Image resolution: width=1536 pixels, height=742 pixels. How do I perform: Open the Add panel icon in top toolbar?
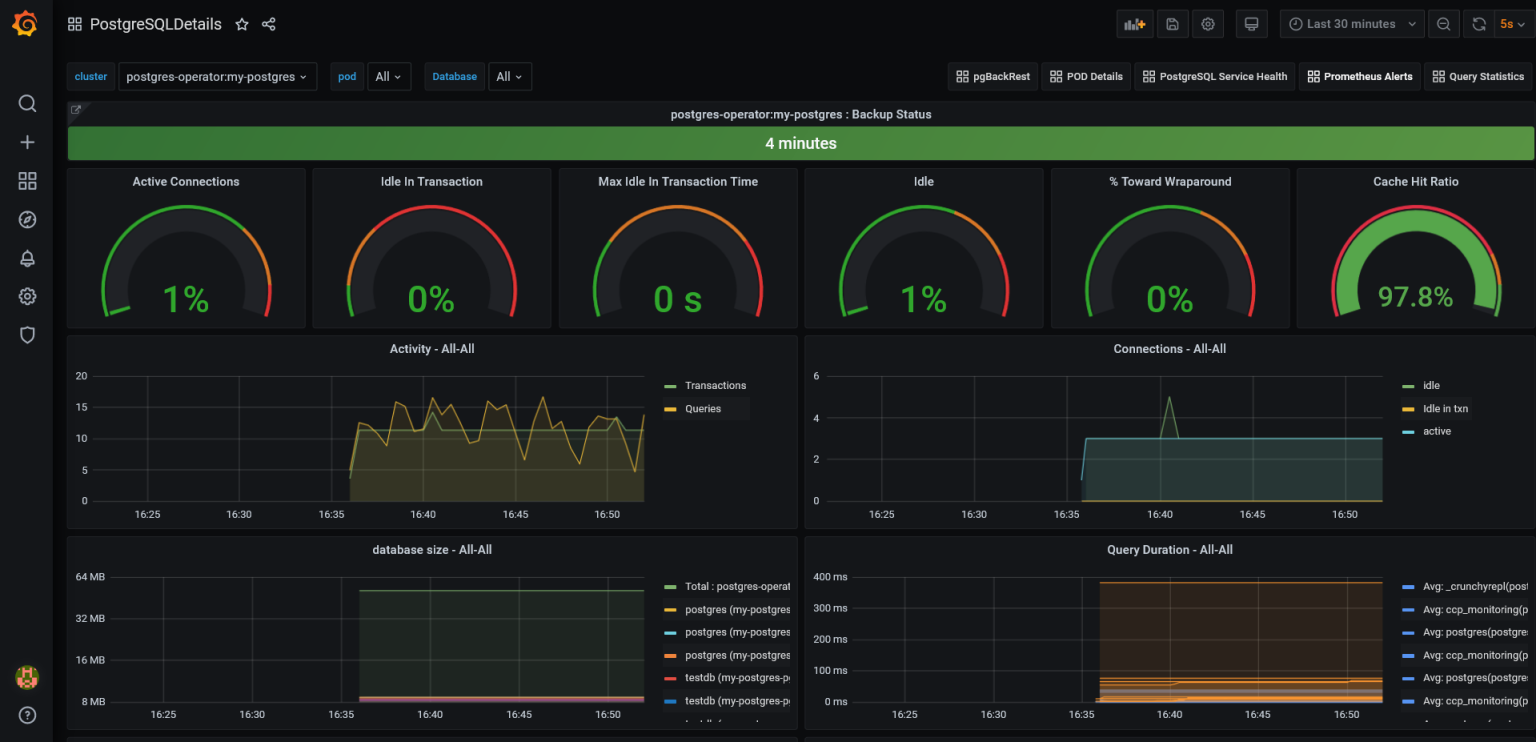pos(1134,23)
